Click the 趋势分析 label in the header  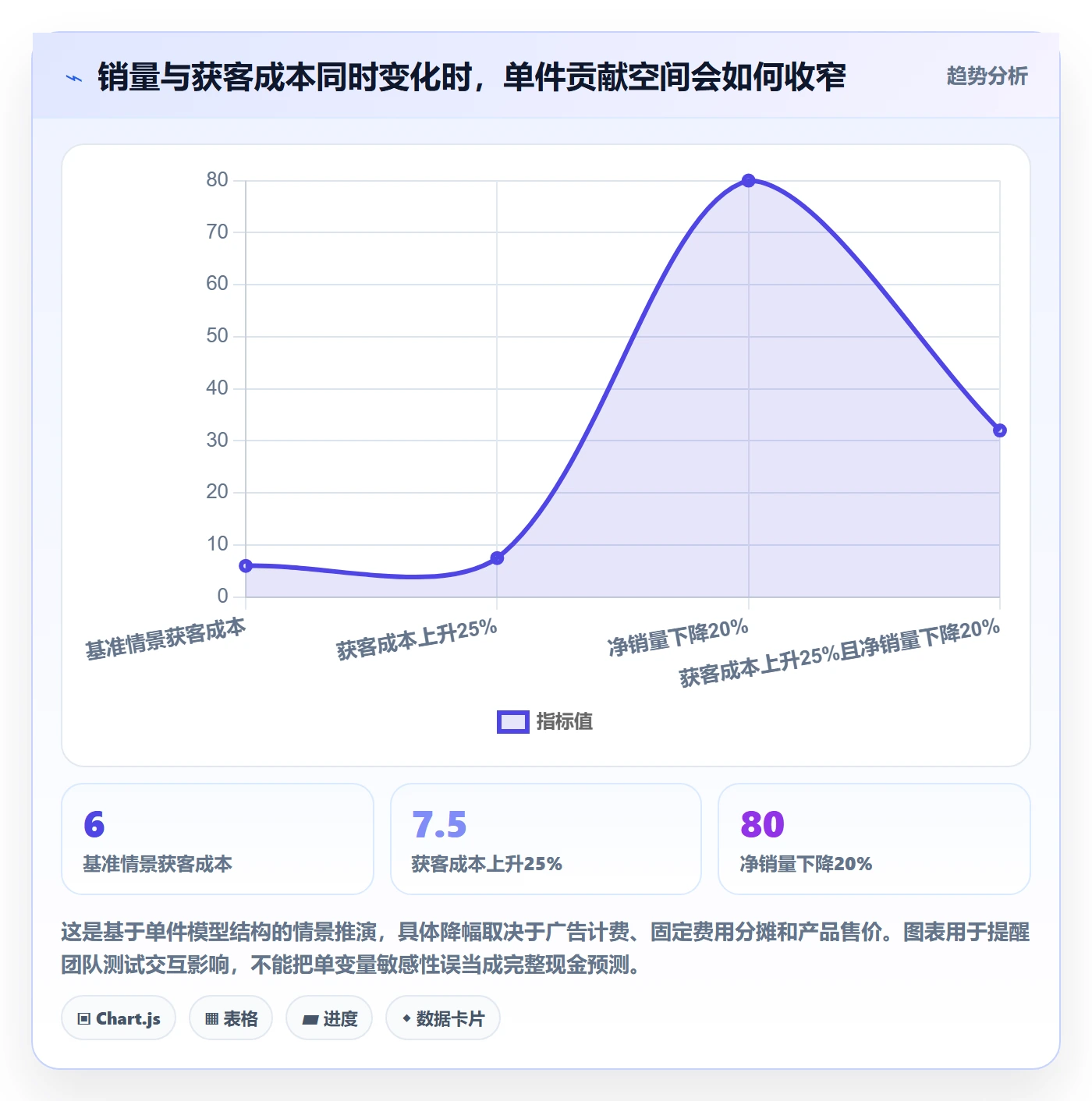(x=987, y=76)
